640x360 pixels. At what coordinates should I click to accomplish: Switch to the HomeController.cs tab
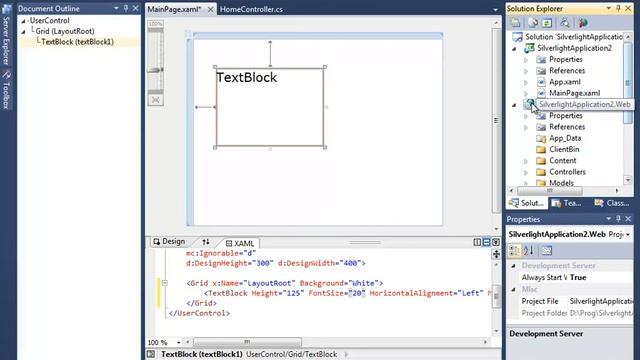pos(251,9)
